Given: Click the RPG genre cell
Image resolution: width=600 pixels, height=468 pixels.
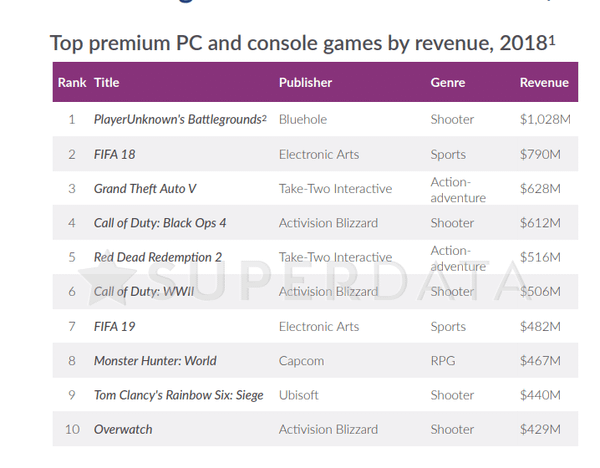Looking at the screenshot, I should pos(443,361).
